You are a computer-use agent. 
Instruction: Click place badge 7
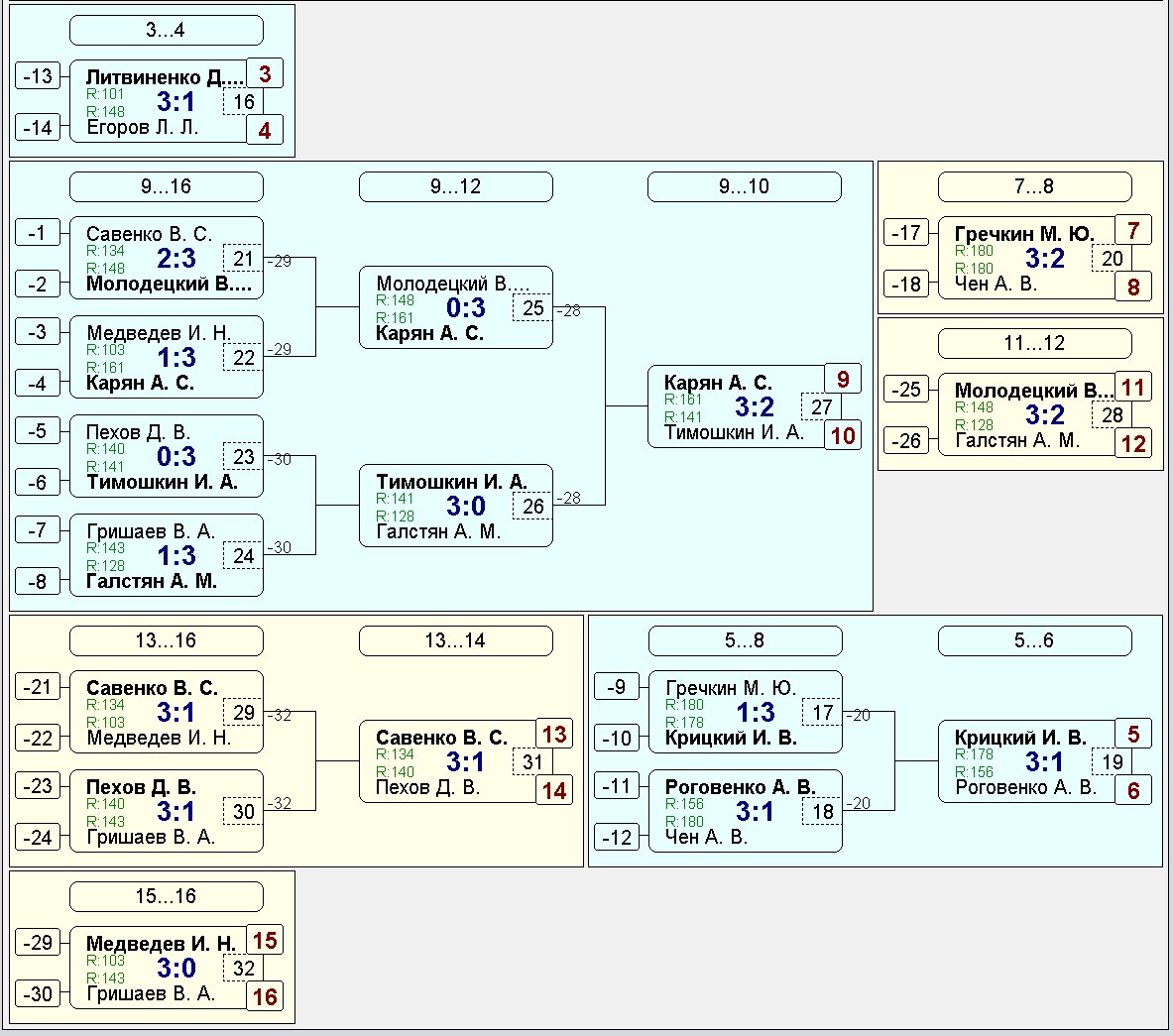1133,230
